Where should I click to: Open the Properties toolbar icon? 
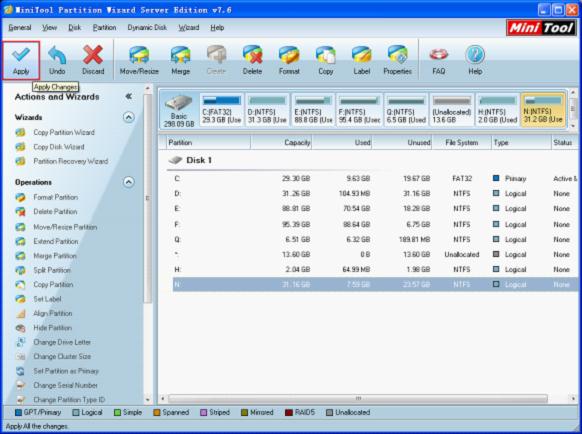(x=398, y=60)
